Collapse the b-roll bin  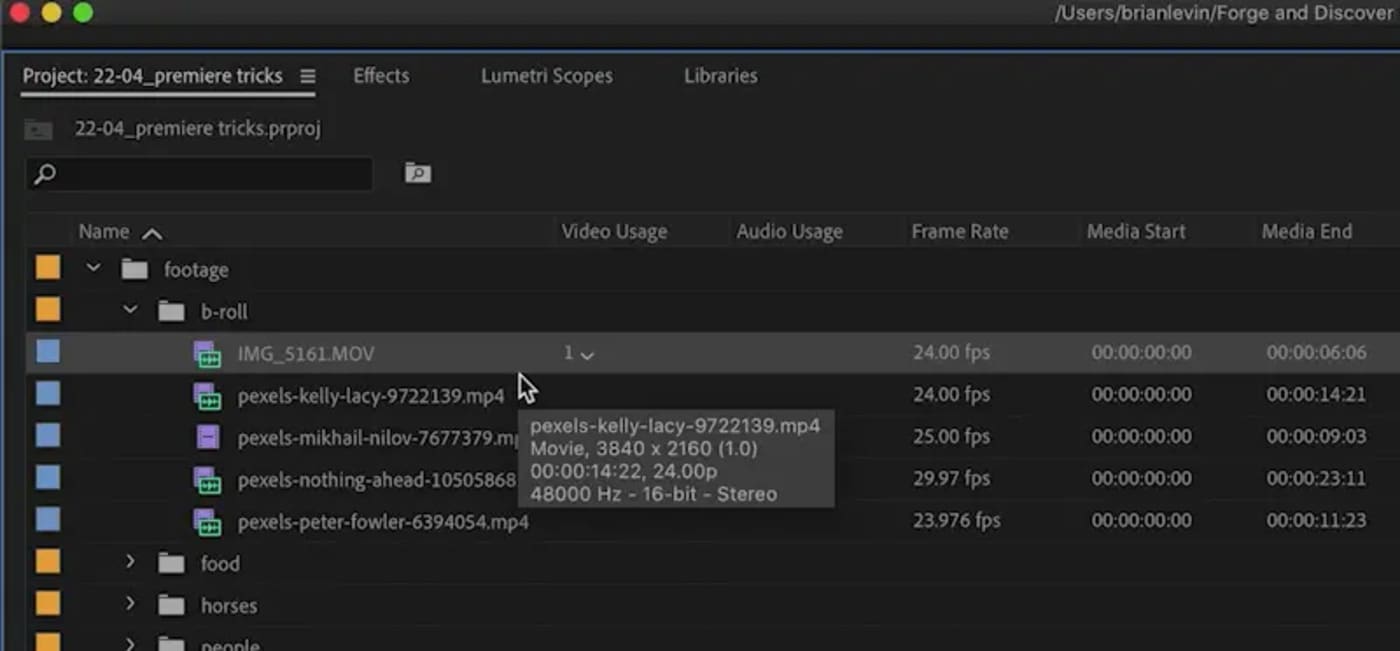131,311
